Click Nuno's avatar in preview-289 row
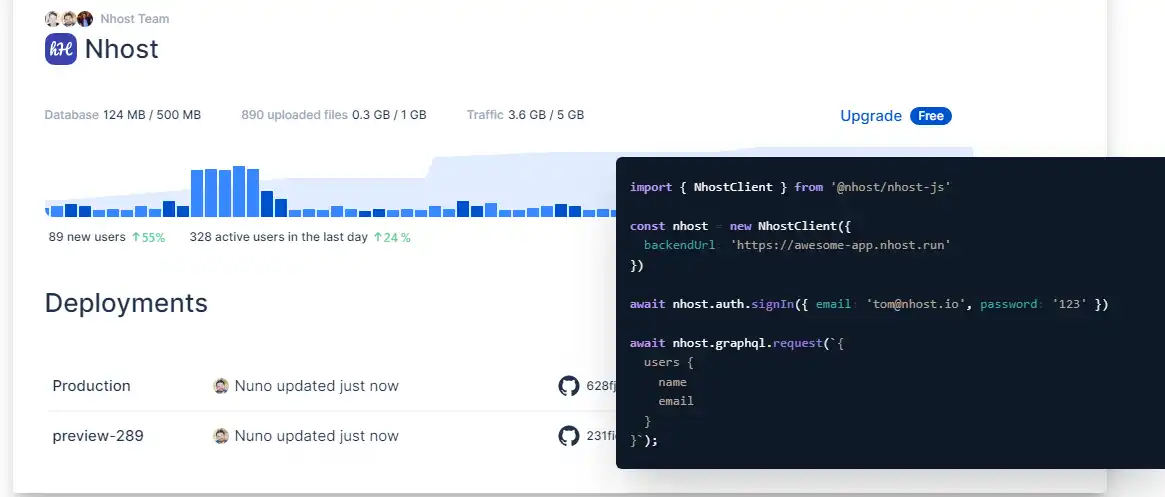Image resolution: width=1165 pixels, height=497 pixels. (221, 436)
